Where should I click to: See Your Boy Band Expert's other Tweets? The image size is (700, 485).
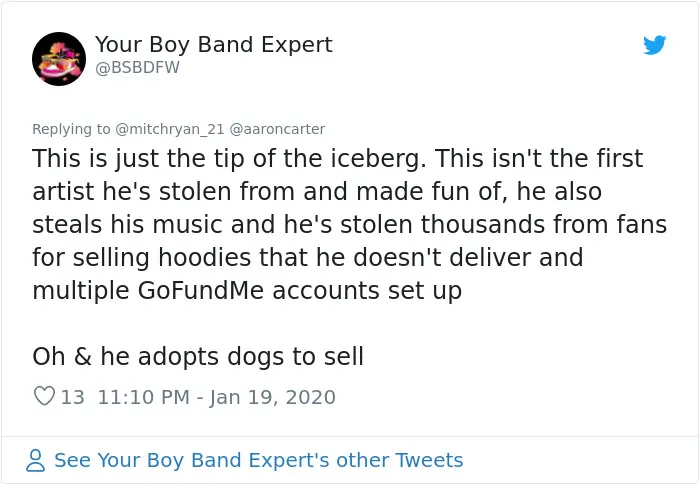(258, 460)
